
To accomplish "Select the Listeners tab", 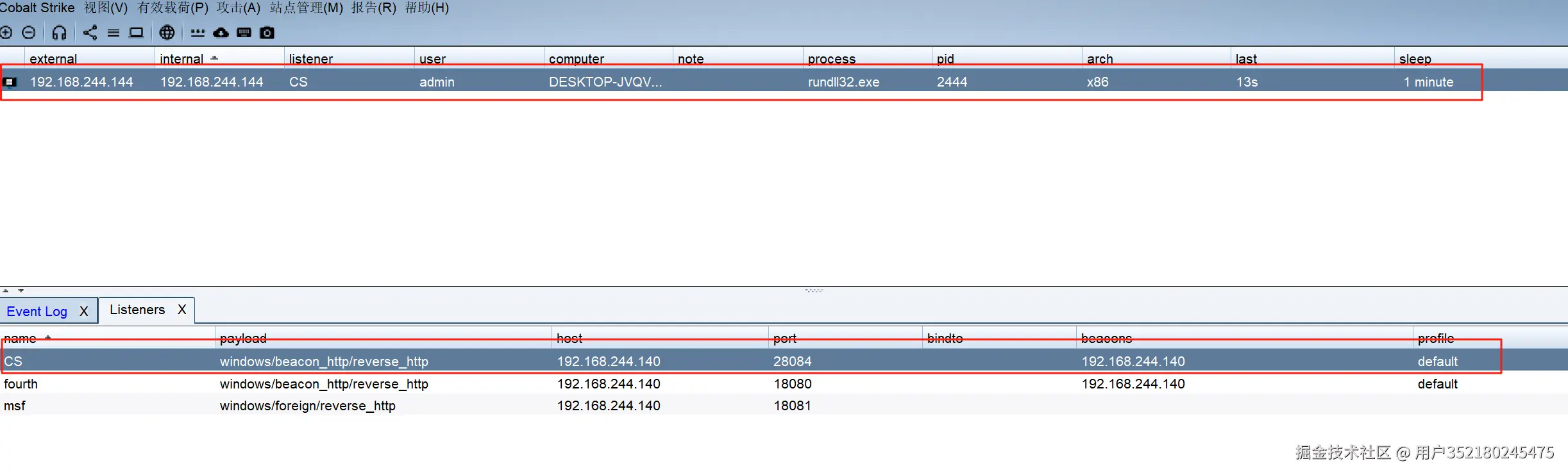I will pos(137,310).
